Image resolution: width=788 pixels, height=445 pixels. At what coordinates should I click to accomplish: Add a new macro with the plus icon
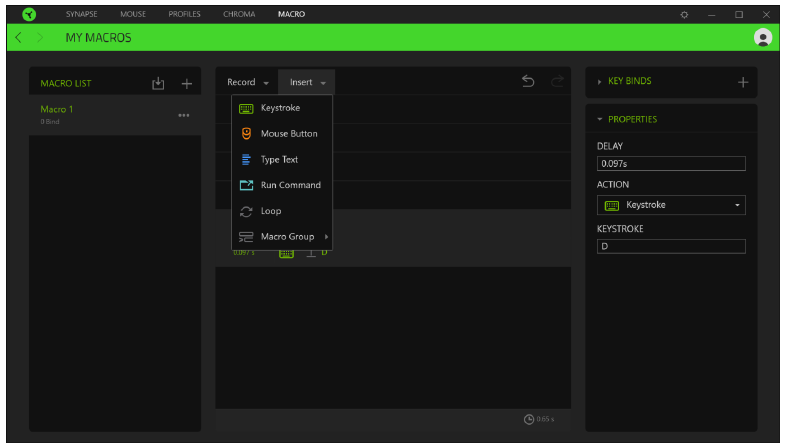click(186, 83)
